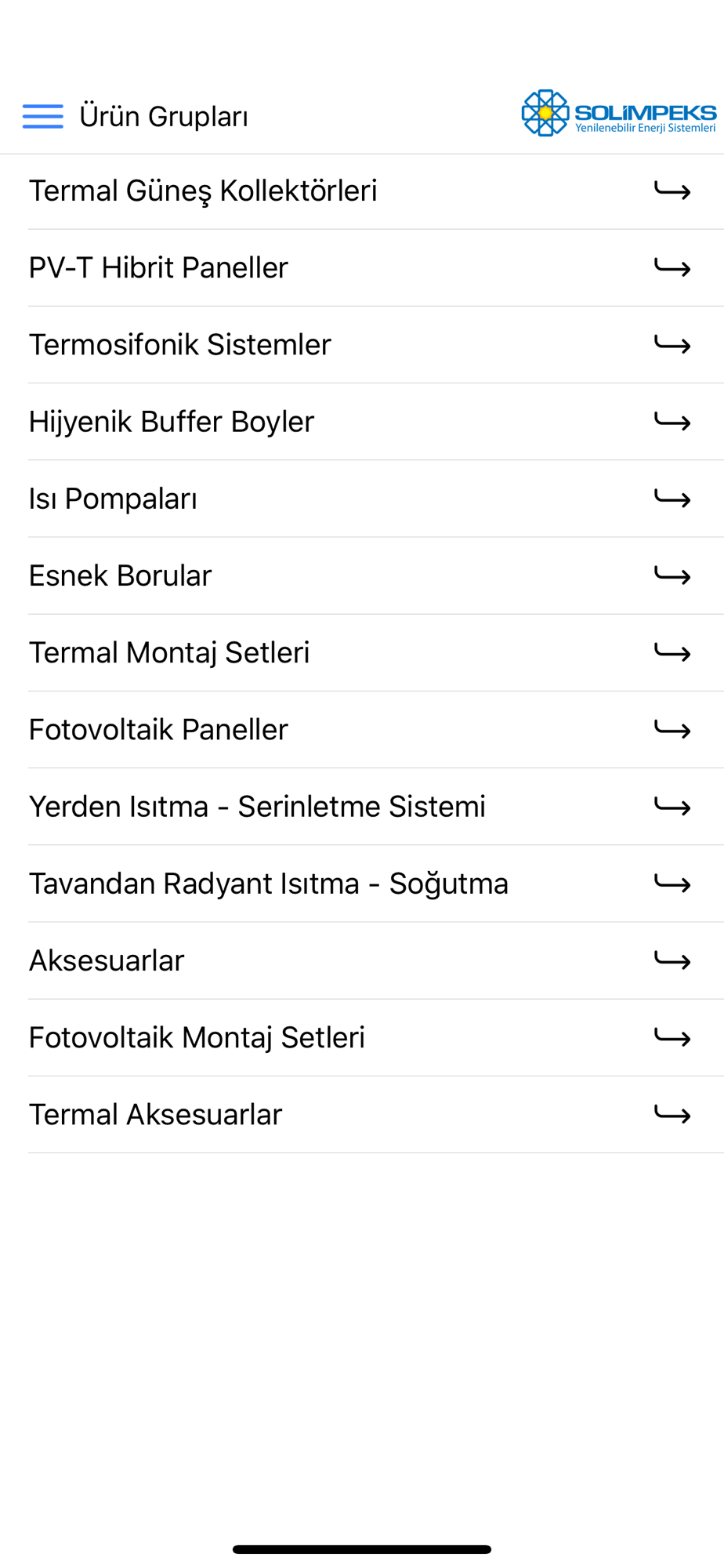This screenshot has height=1568, width=724.
Task: Tap arrow icon beside Termal Güneş Kollektörleri
Action: point(672,191)
